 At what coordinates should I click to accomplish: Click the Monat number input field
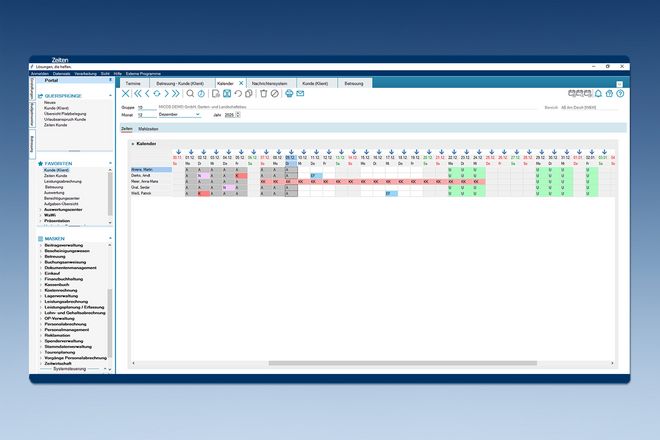pyautogui.click(x=146, y=115)
